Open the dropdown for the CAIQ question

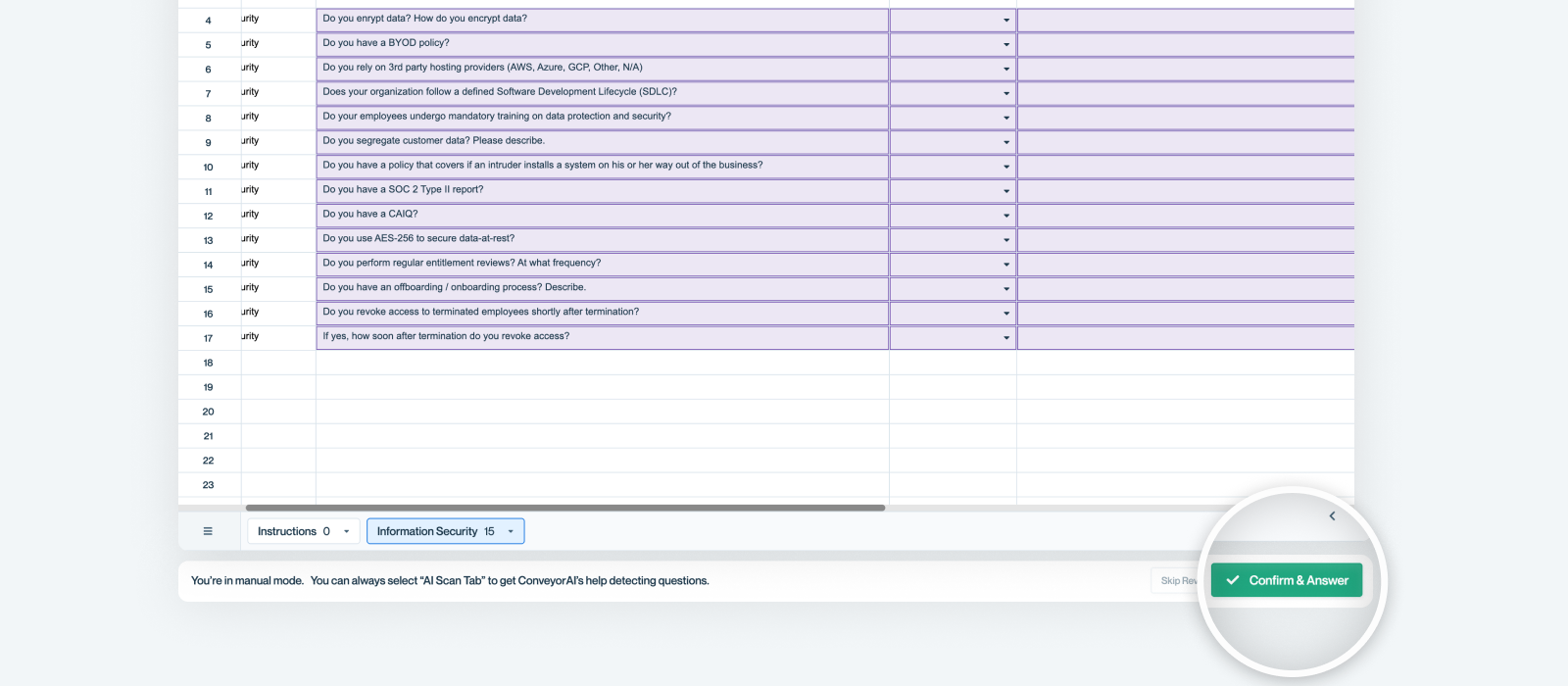(x=1006, y=216)
